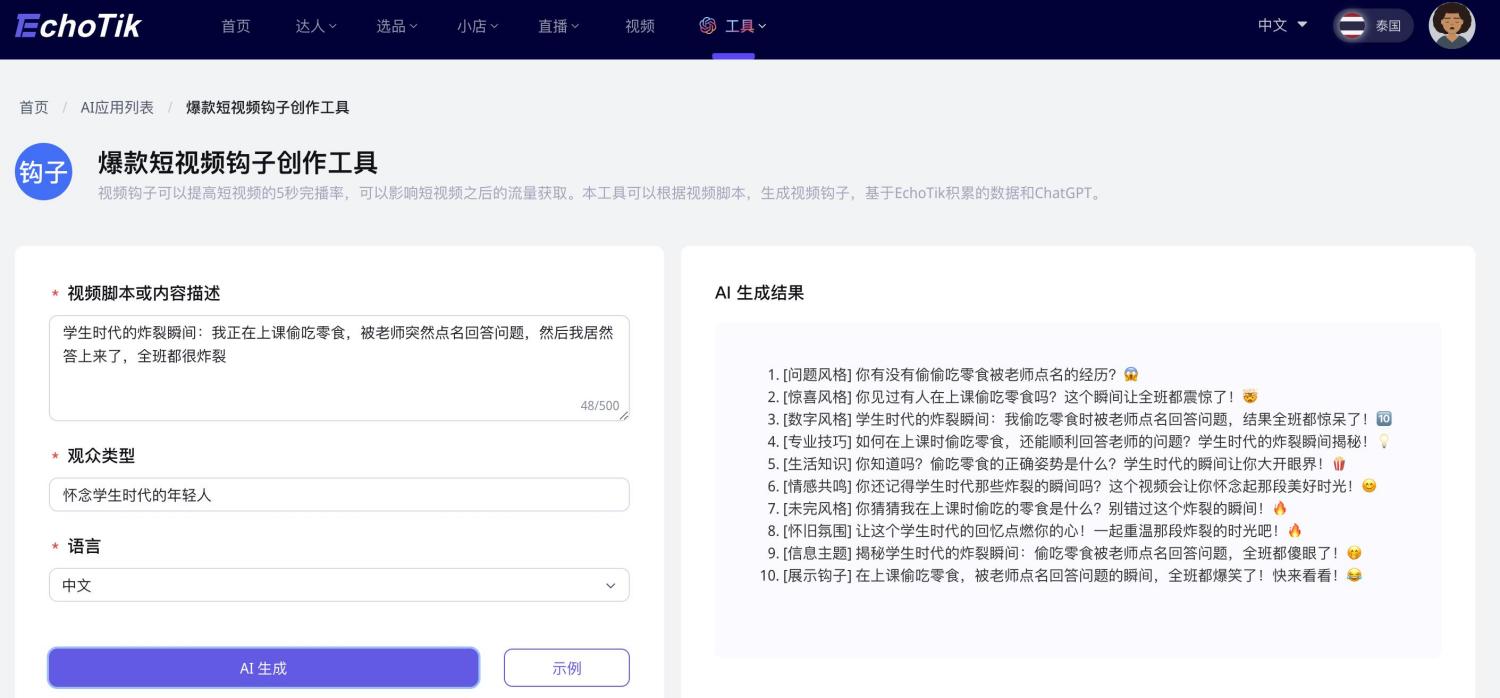Open the AI应用列表 breadcrumb link
Screen dimensions: 1500x698
(x=117, y=107)
